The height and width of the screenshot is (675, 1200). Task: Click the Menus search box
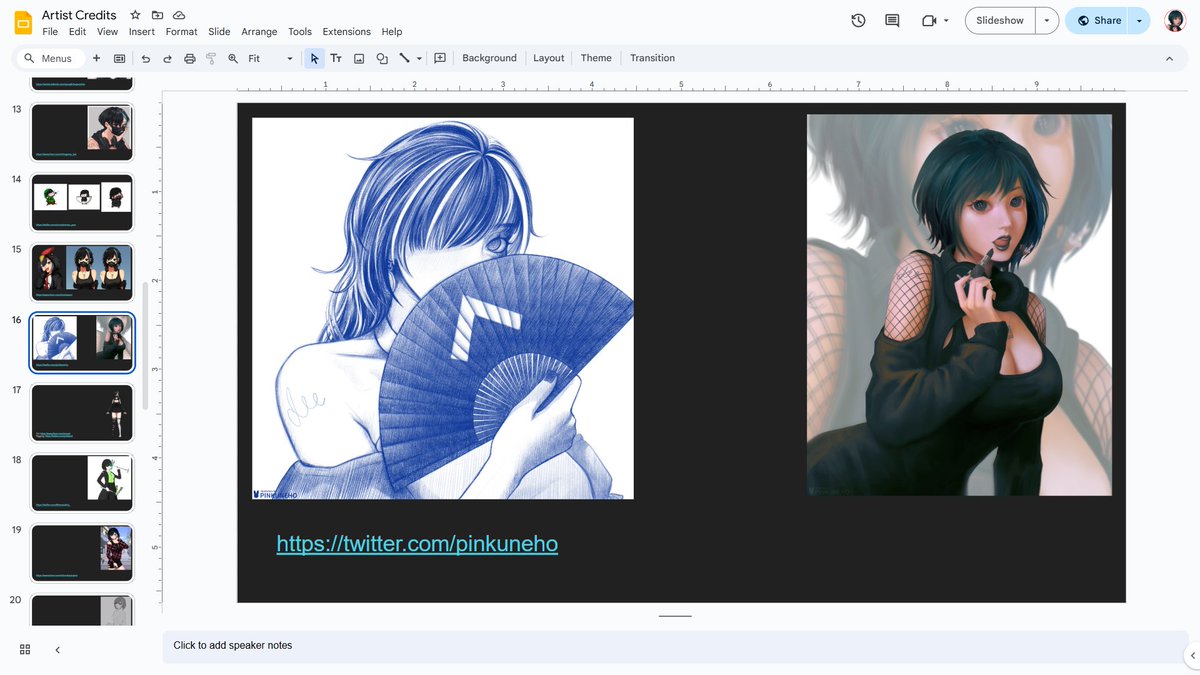coord(50,58)
